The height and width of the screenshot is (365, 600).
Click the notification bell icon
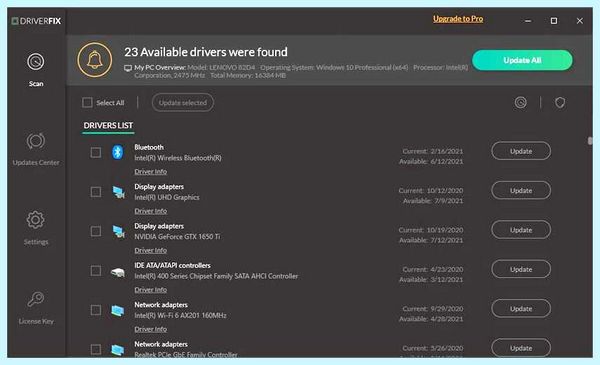point(95,60)
